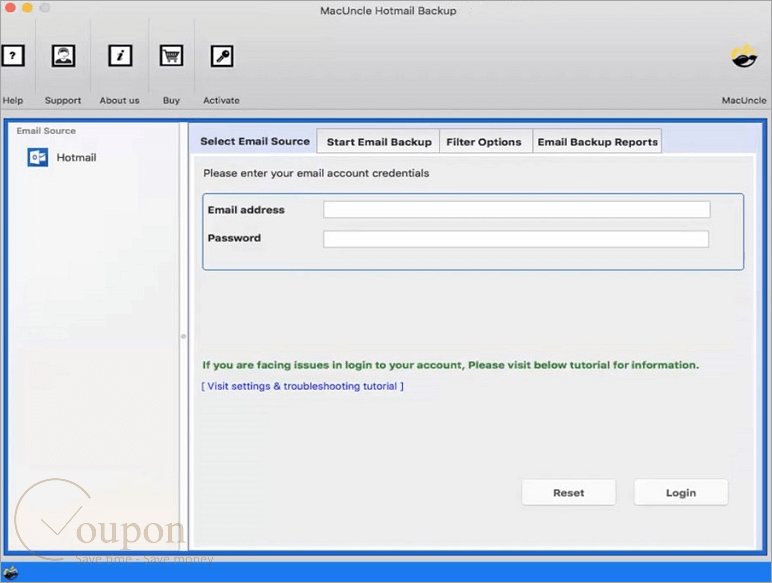The width and height of the screenshot is (772, 583).
Task: Click the MacUncle label text
Action: click(744, 100)
